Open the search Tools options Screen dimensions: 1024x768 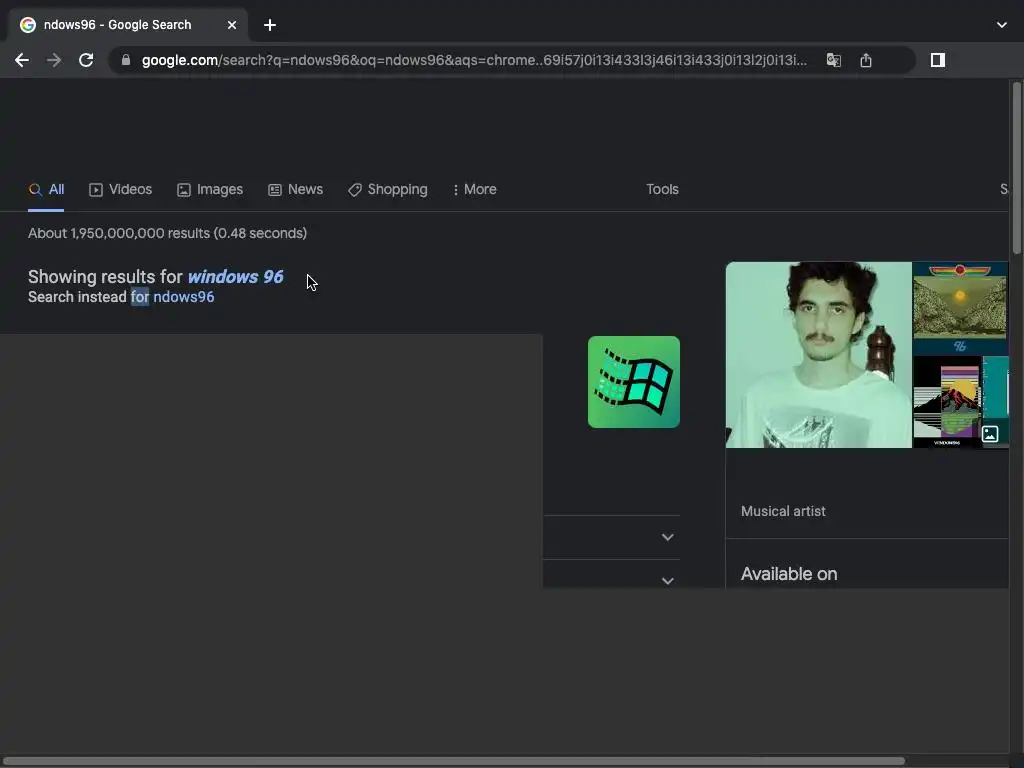662,189
